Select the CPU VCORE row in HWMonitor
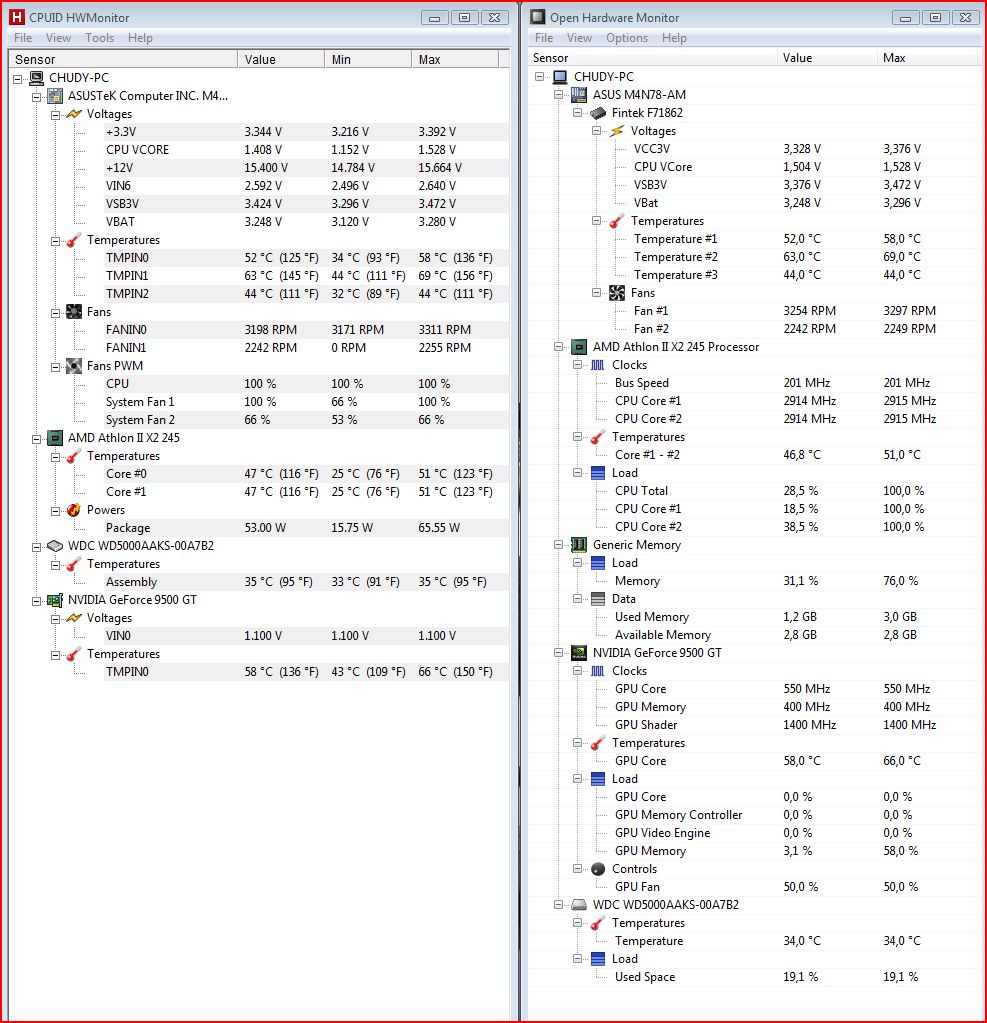The height and width of the screenshot is (1023, 987). click(x=307, y=150)
